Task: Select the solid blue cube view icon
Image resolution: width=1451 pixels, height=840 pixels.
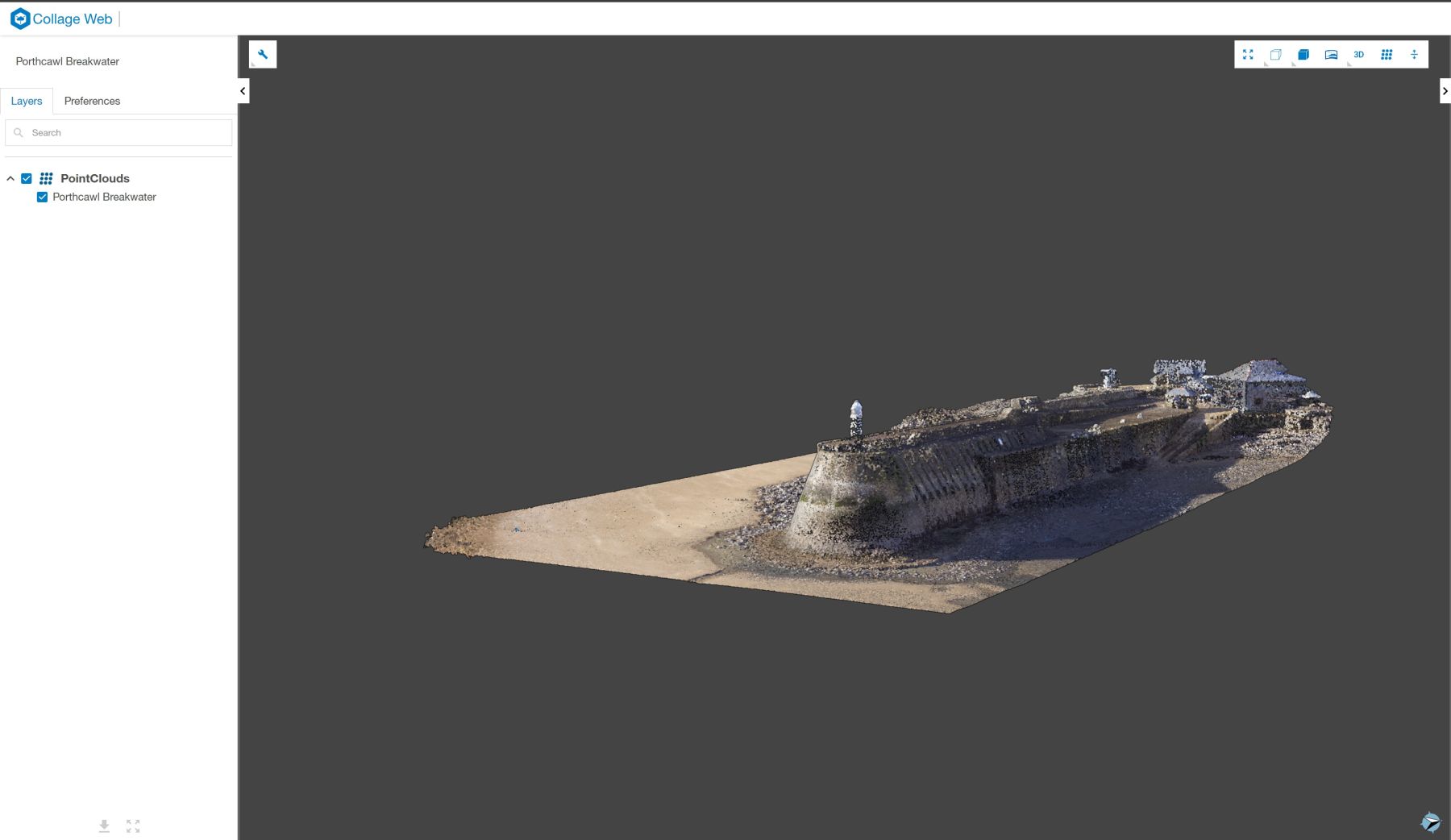Action: [x=1303, y=54]
